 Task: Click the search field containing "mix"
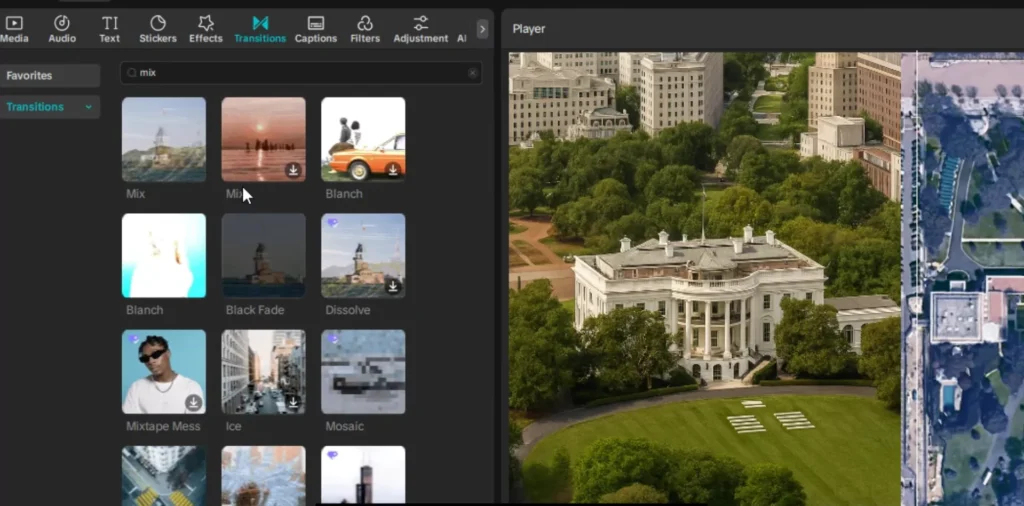301,72
